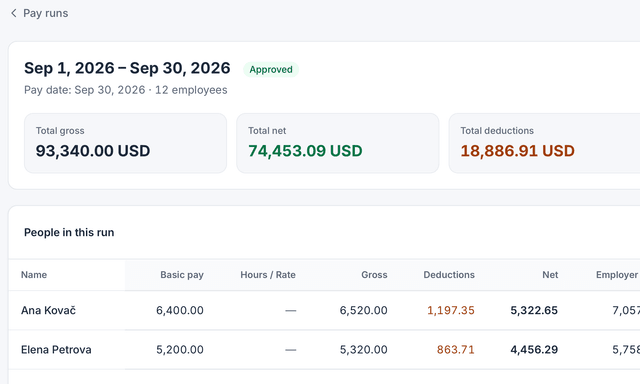The height and width of the screenshot is (384, 640).
Task: Click the Total net label
Action: [267, 131]
